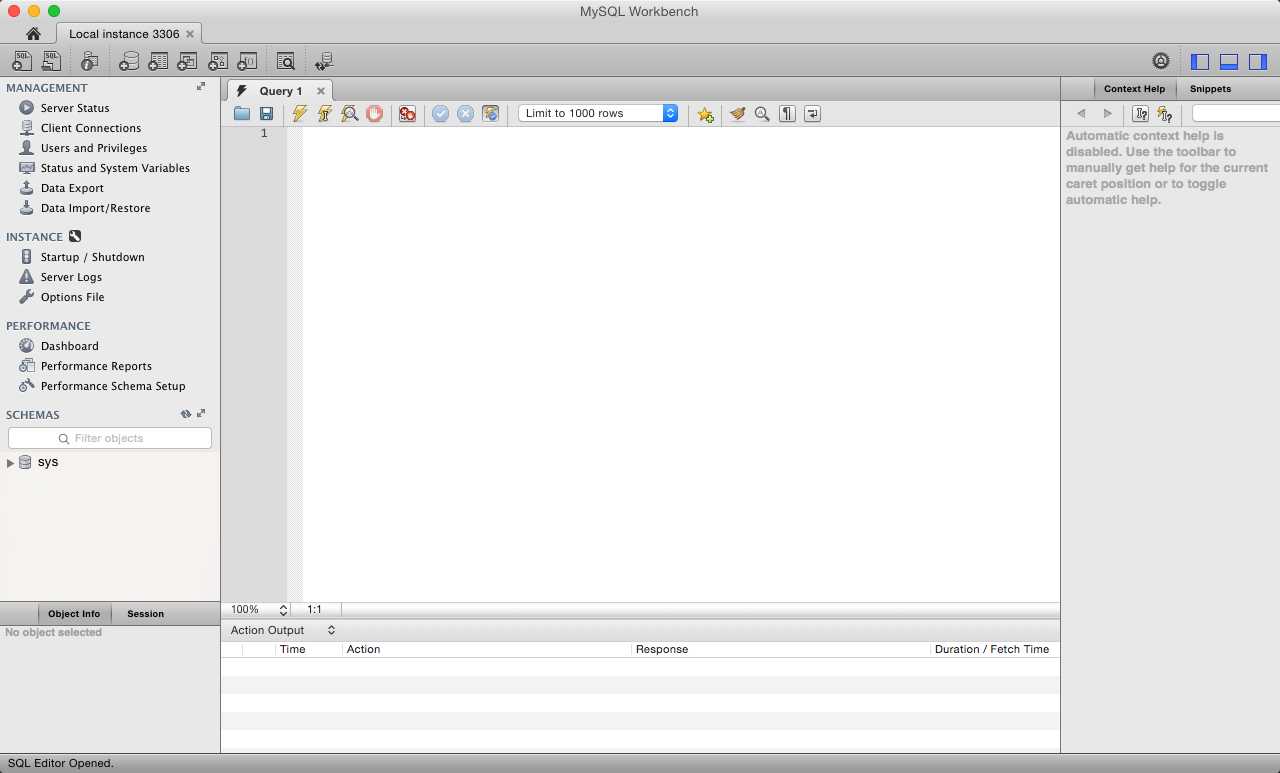Image resolution: width=1280 pixels, height=773 pixels.
Task: Create new function toolbar icon
Action: (246, 61)
